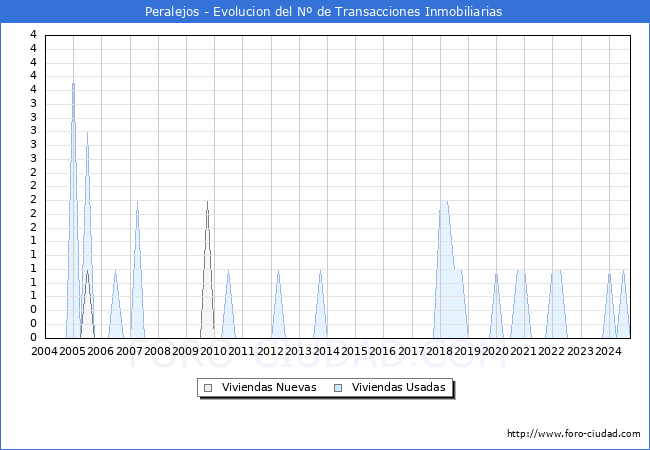
Task: Click the 2014 x-axis label
Action: tap(326, 351)
